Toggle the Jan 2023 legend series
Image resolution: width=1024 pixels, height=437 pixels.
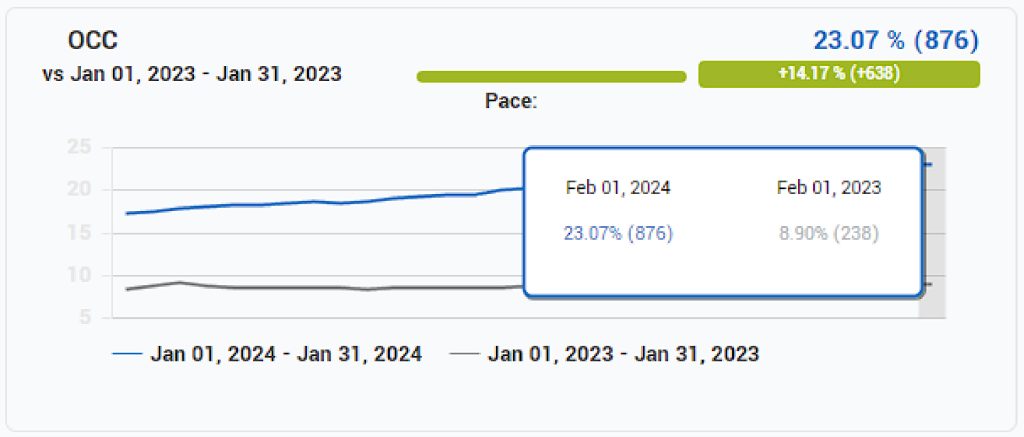point(604,354)
